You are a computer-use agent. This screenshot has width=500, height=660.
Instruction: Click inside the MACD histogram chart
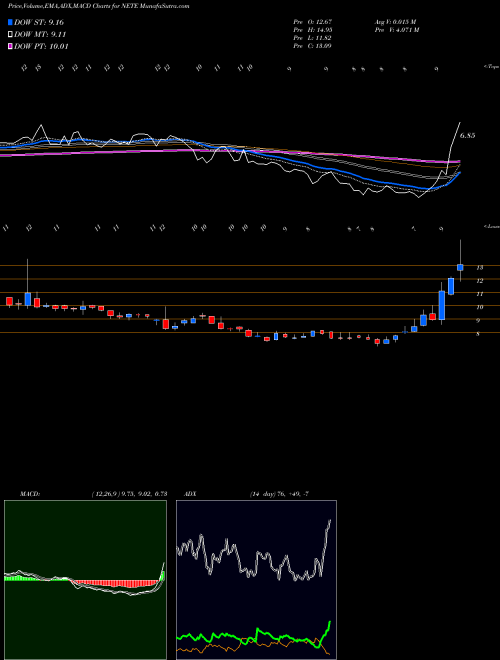[85, 580]
